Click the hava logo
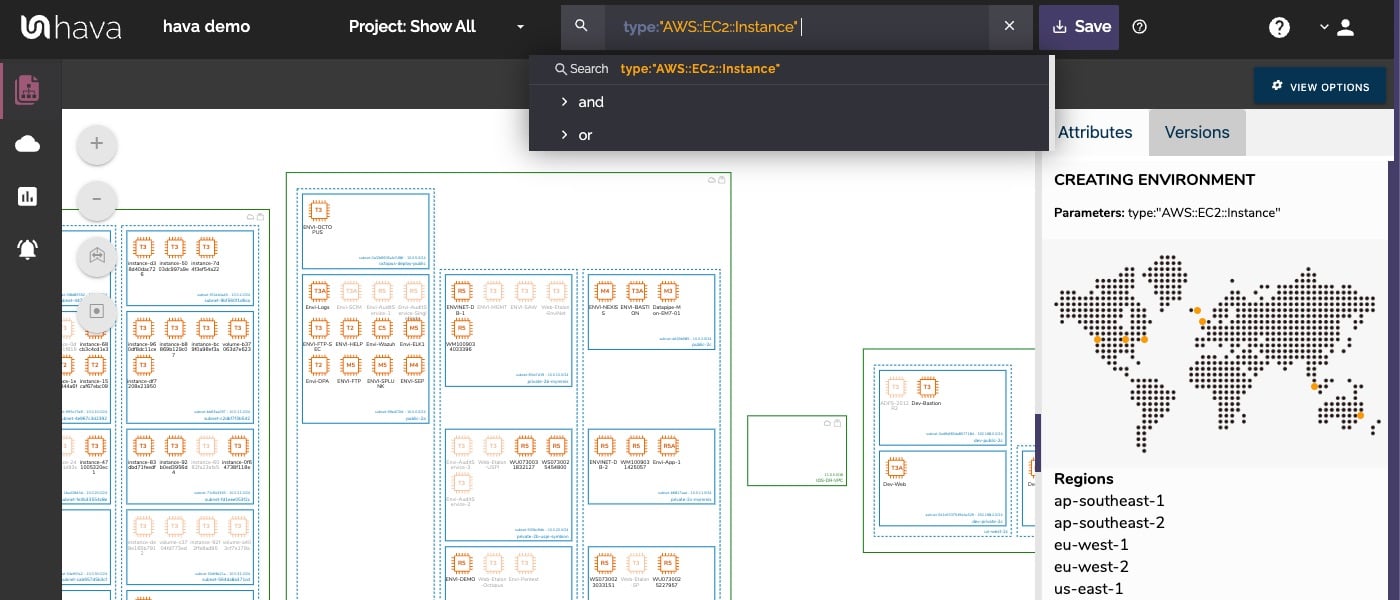Image resolution: width=1400 pixels, height=600 pixels. click(71, 27)
